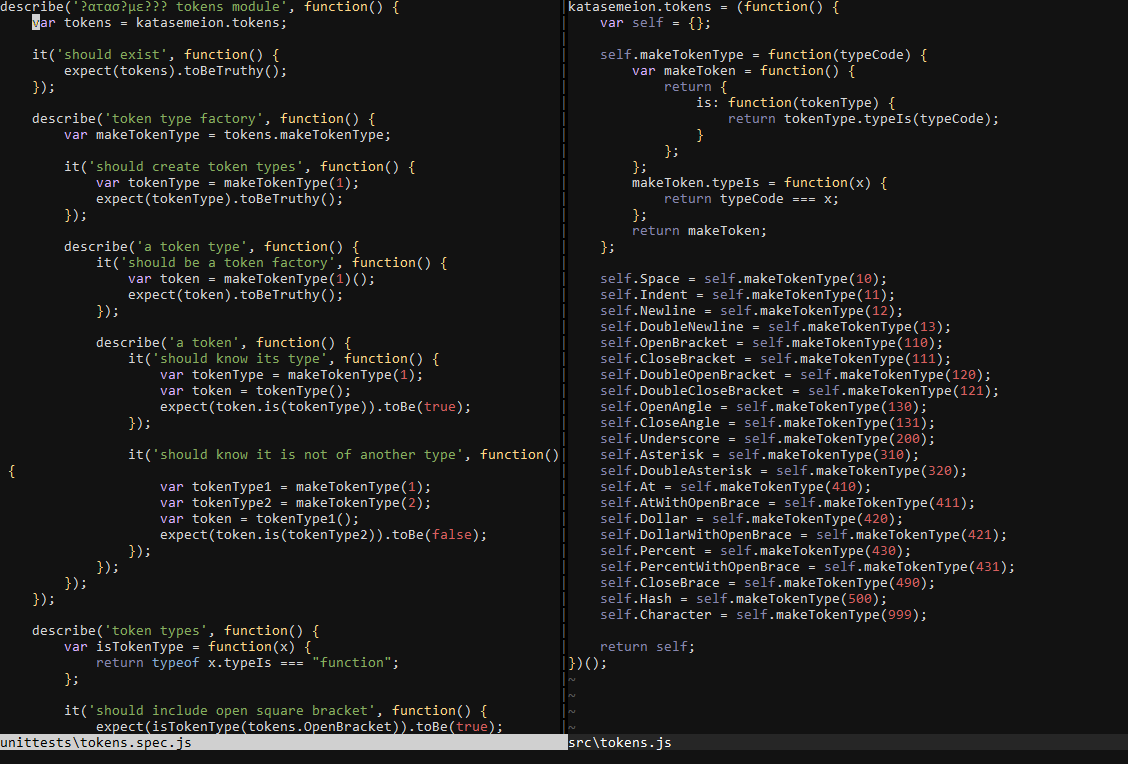Click the unittests\tokens.spec.js status line
The width and height of the screenshot is (1128, 764).
click(x=283, y=742)
